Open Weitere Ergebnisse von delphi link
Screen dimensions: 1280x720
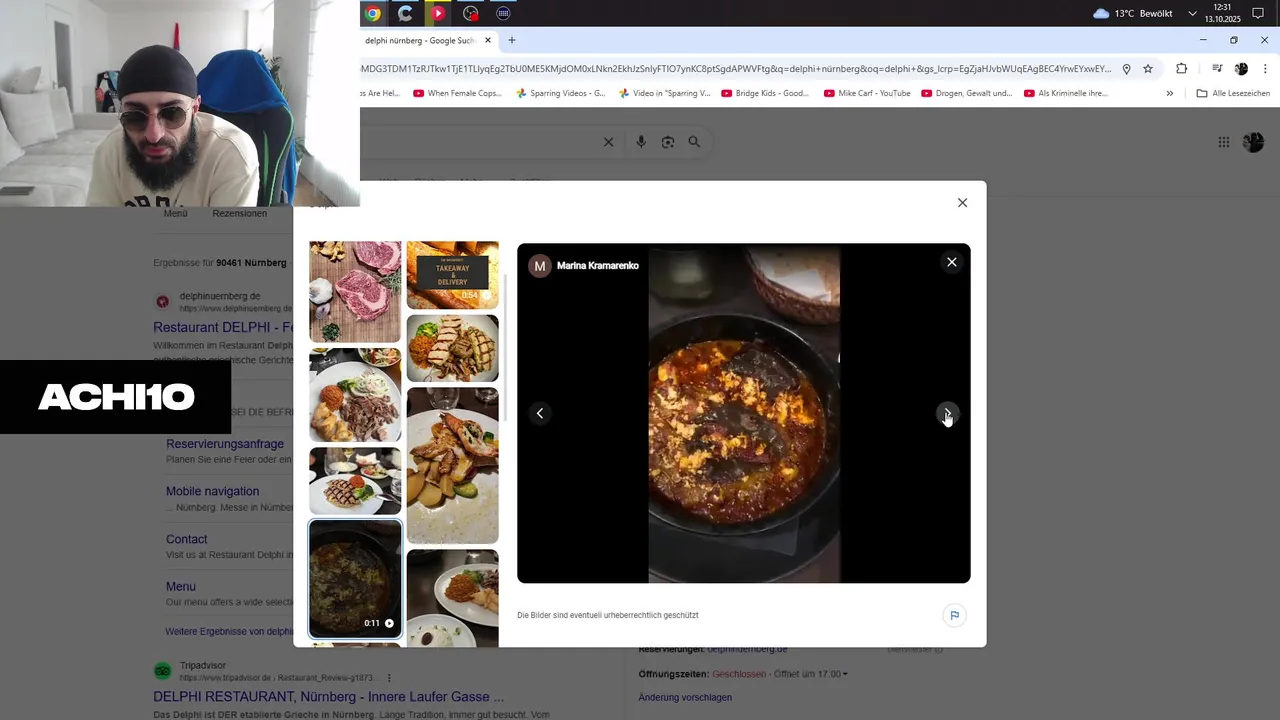[x=229, y=631]
